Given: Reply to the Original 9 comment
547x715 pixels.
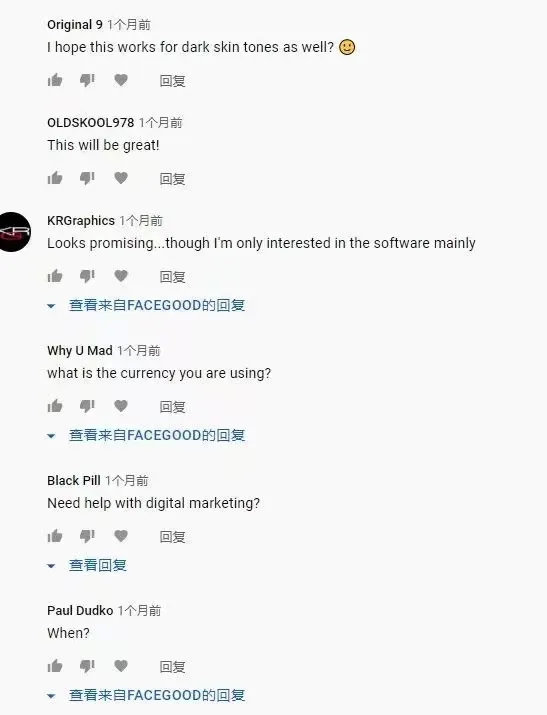Looking at the screenshot, I should pos(172,81).
